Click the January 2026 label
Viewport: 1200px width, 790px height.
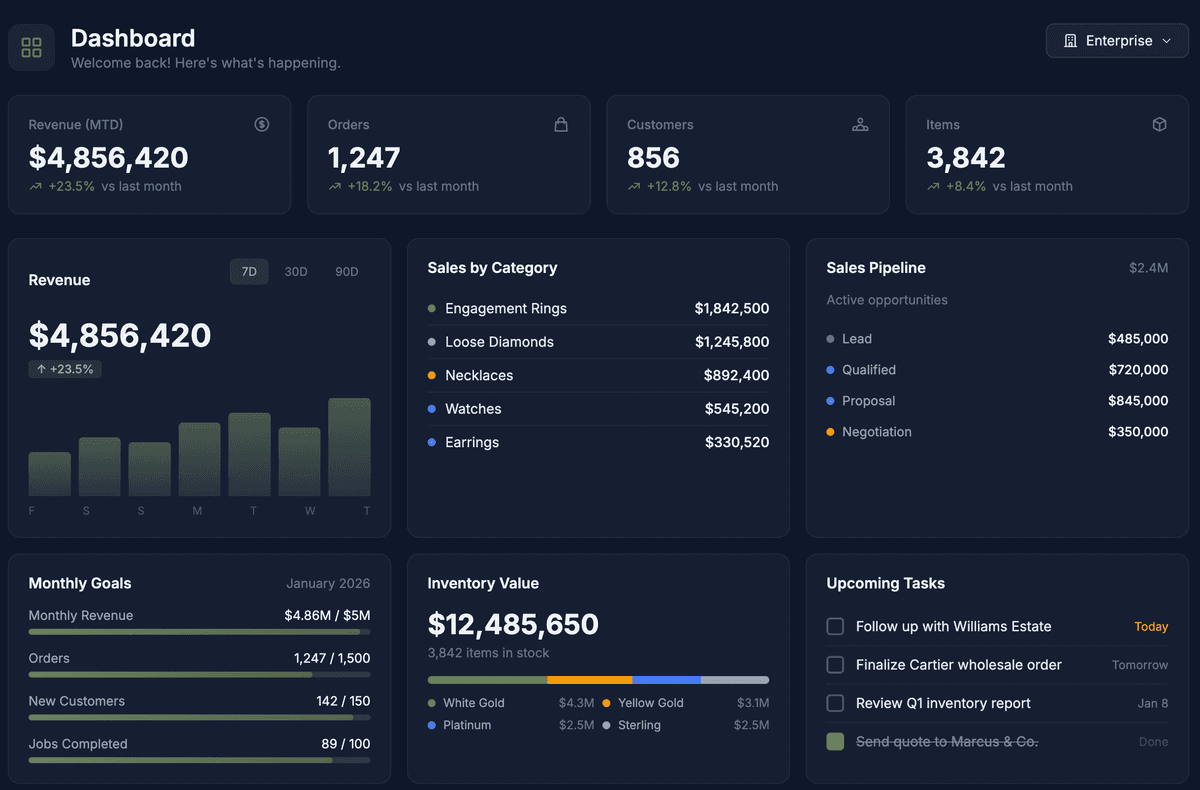click(x=328, y=583)
